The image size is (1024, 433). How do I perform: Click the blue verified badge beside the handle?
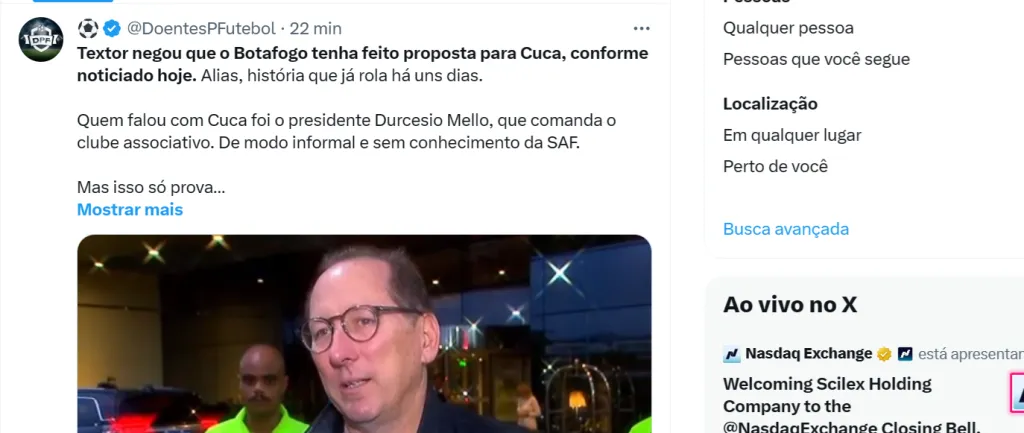point(112,28)
